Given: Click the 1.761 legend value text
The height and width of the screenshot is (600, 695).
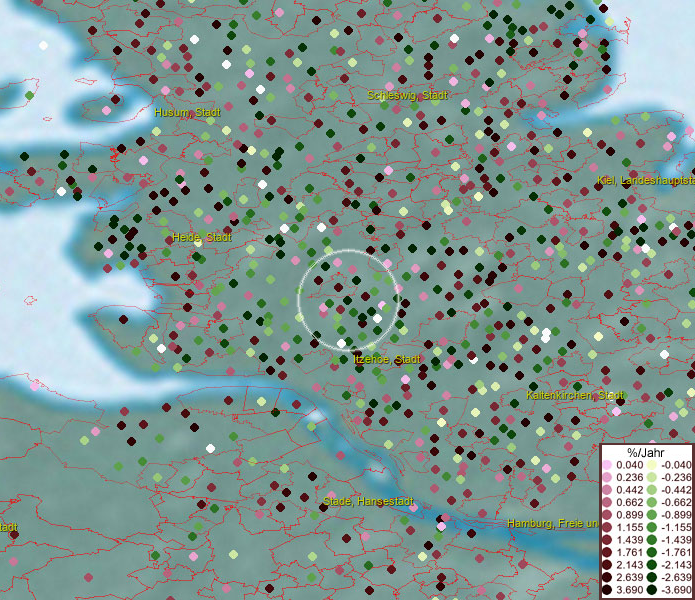Looking at the screenshot, I should pos(630,552).
